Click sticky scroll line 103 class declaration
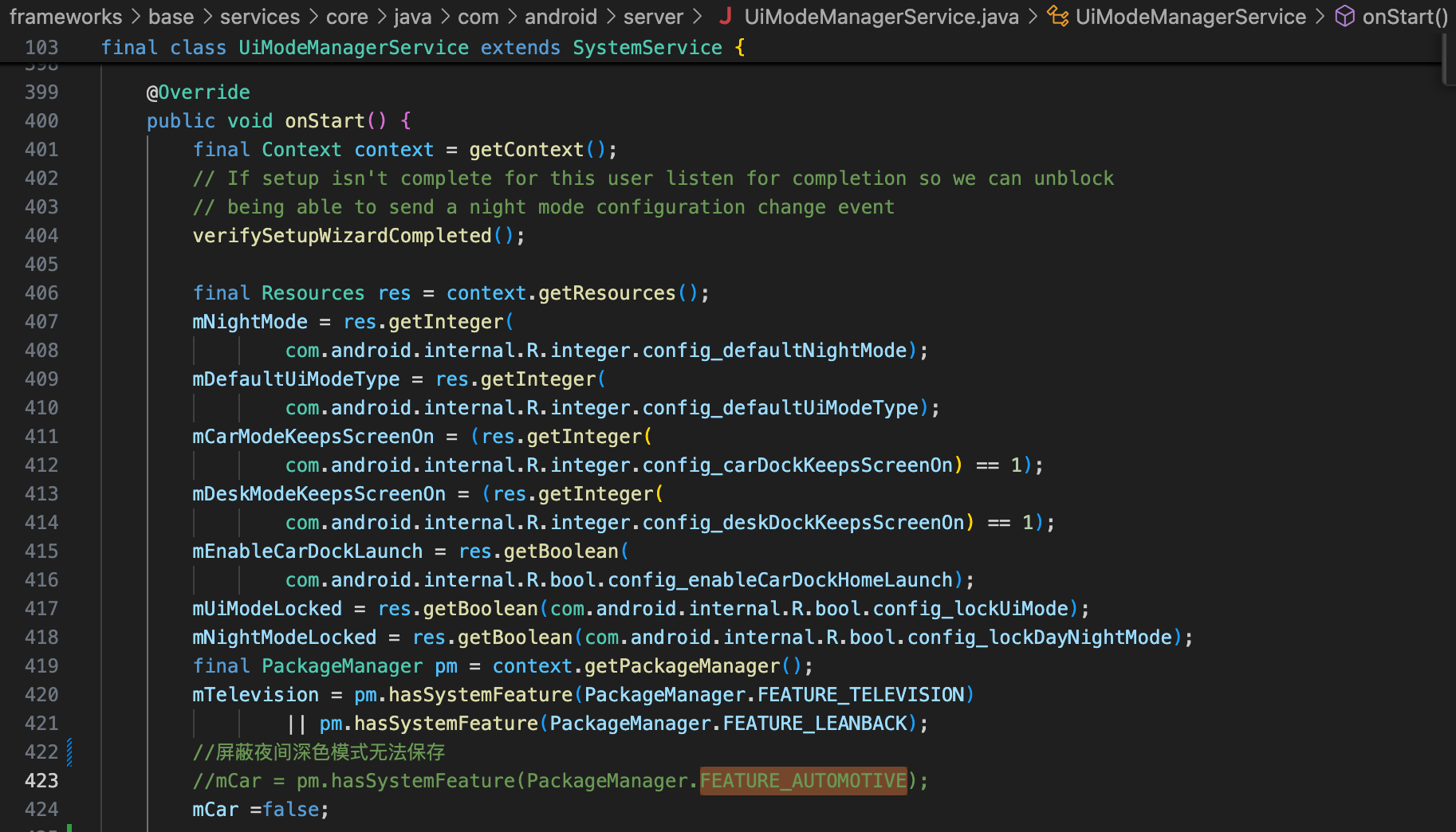 [423, 48]
